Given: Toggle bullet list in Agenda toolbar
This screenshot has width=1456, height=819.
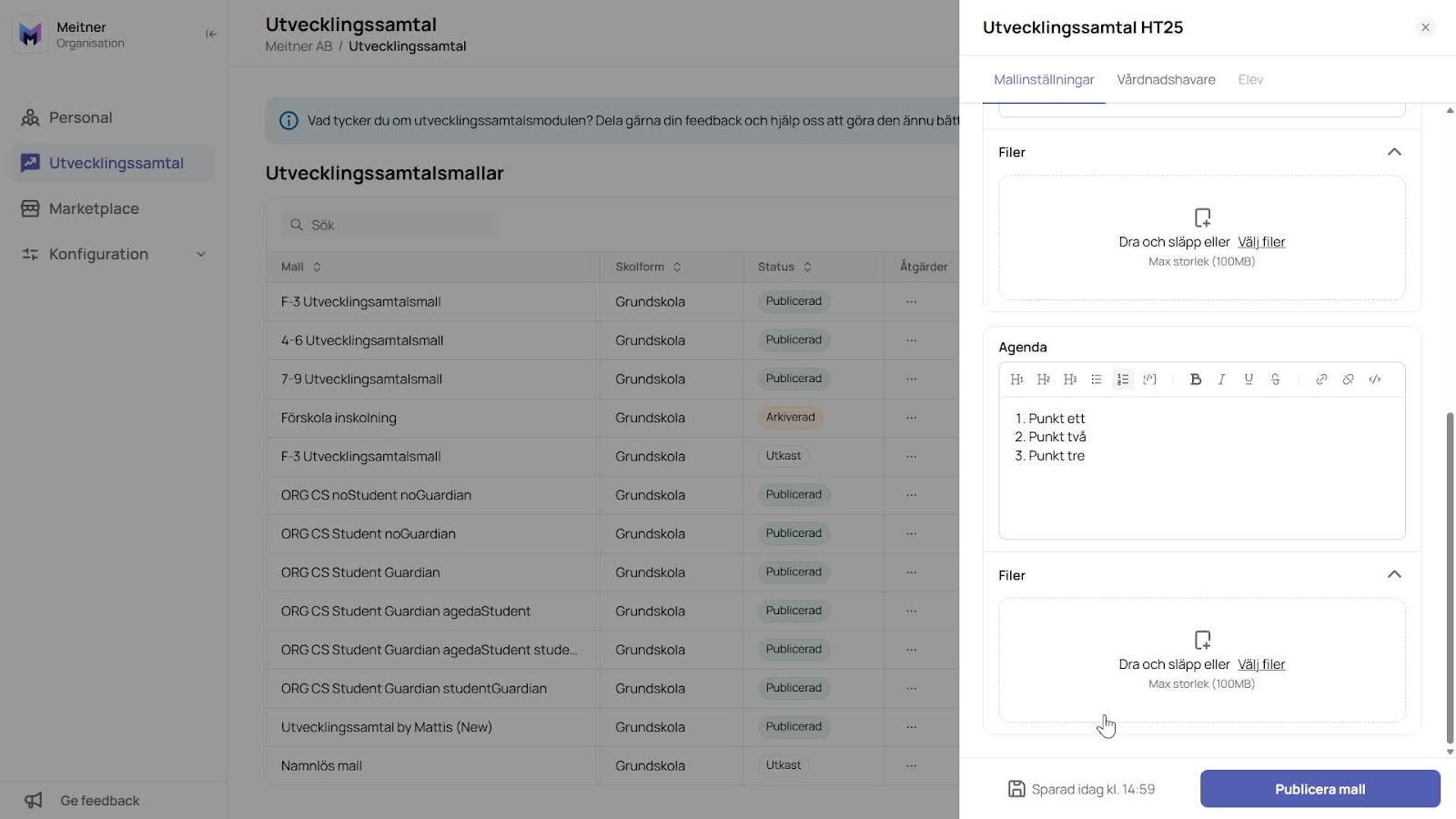Looking at the screenshot, I should pyautogui.click(x=1097, y=379).
